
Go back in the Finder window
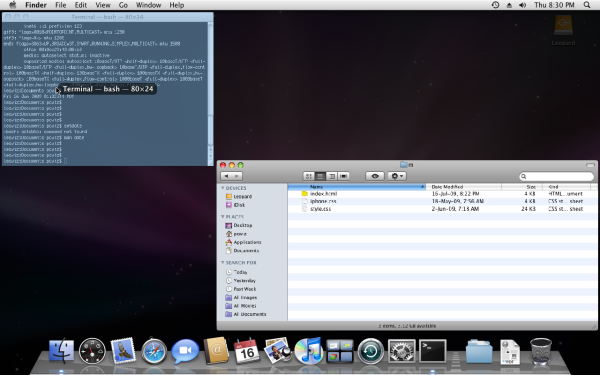coord(226,176)
